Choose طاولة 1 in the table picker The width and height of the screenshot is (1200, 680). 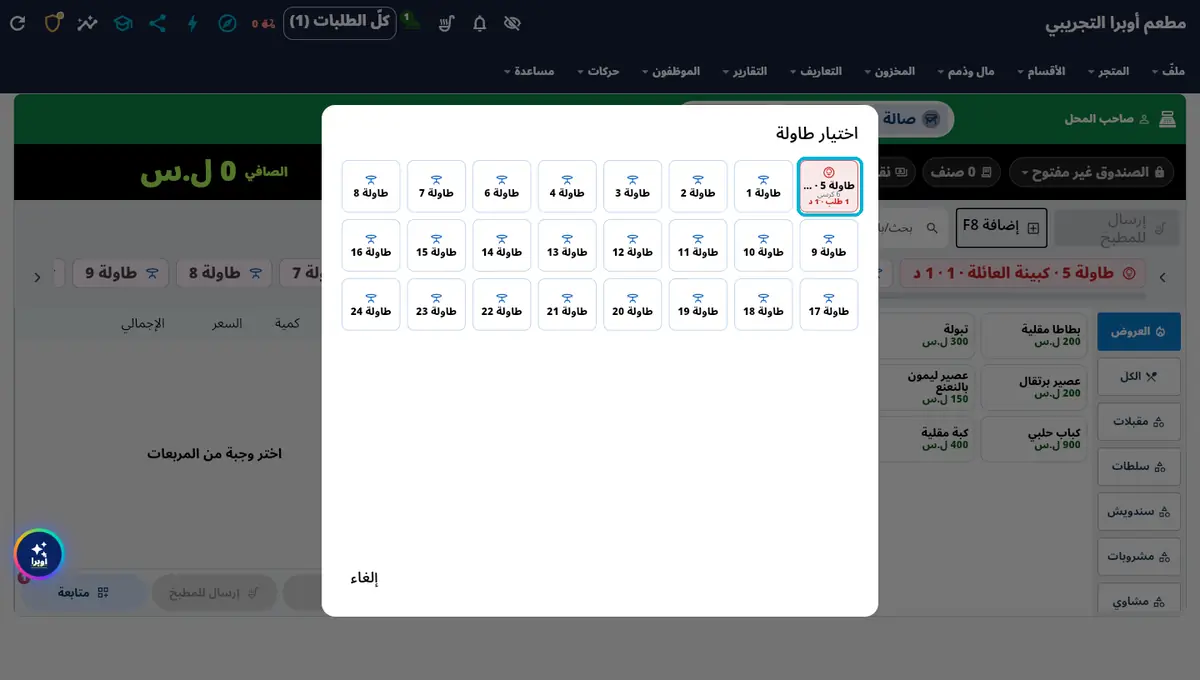tap(764, 187)
